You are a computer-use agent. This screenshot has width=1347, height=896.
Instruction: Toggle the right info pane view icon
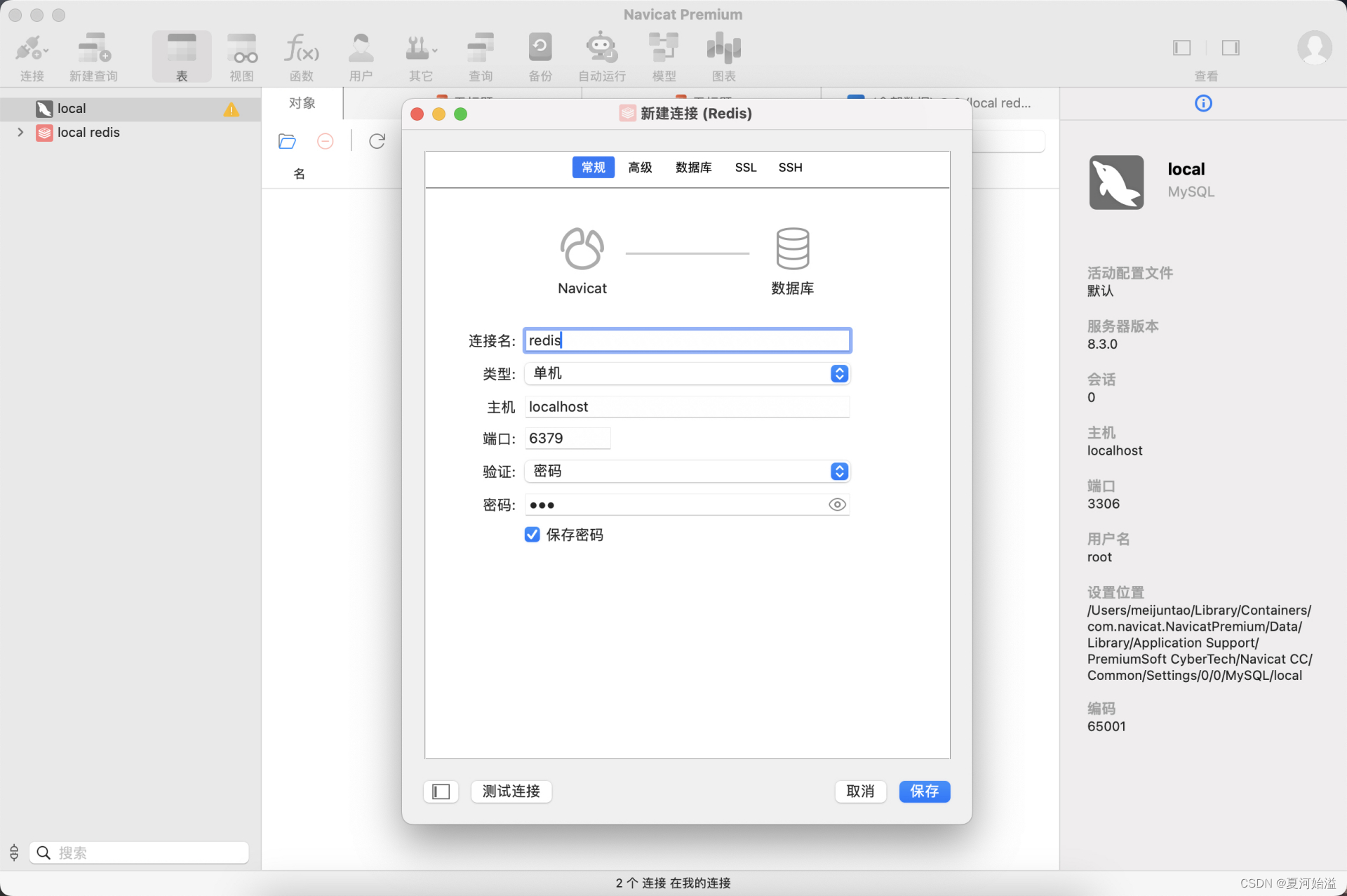1231,48
